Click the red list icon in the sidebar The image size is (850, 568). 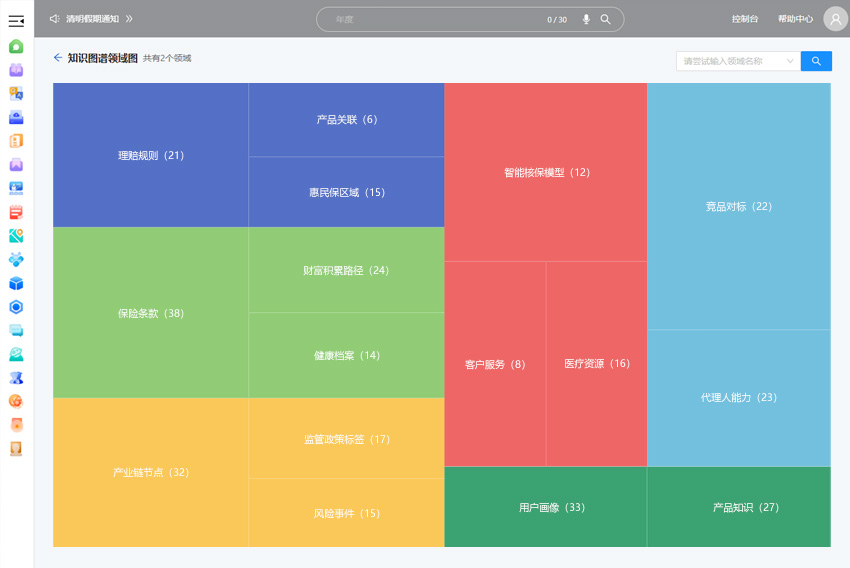tap(16, 212)
